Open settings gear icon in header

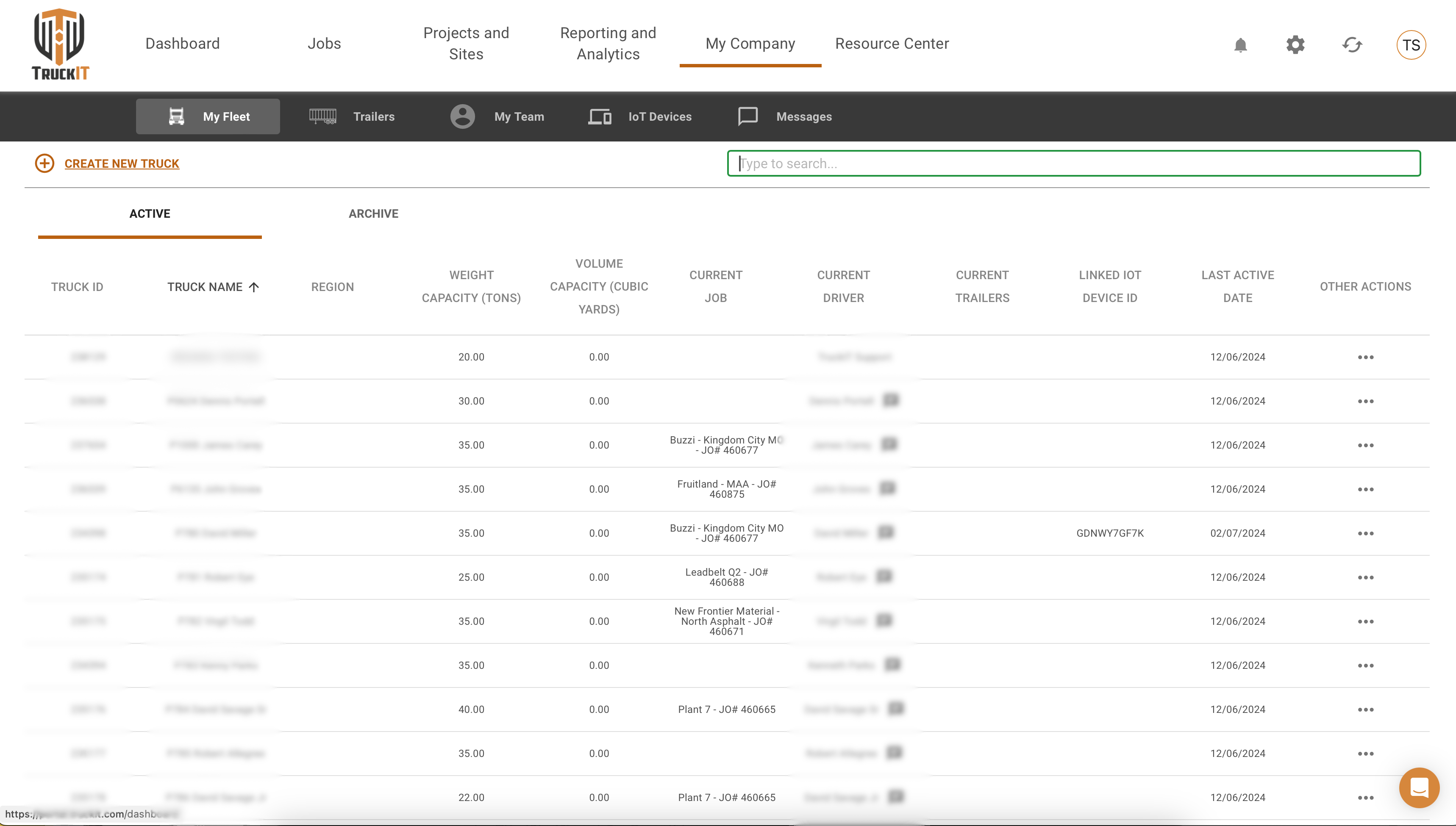pyautogui.click(x=1295, y=45)
